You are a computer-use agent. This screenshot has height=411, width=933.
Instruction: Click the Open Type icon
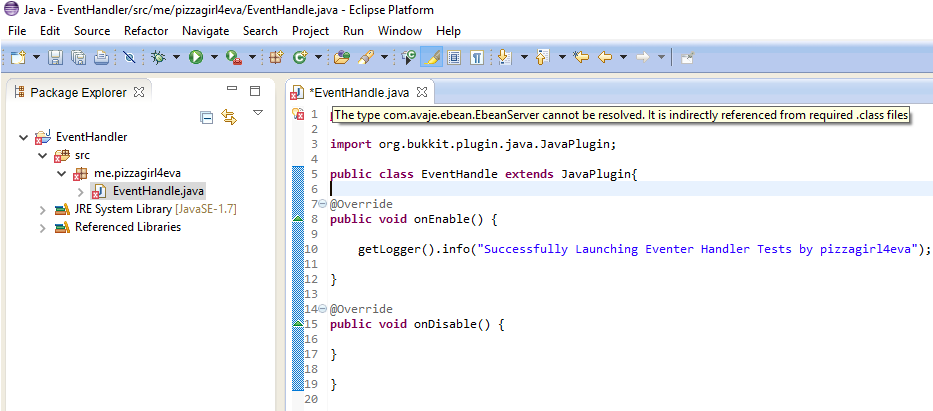pos(342,58)
